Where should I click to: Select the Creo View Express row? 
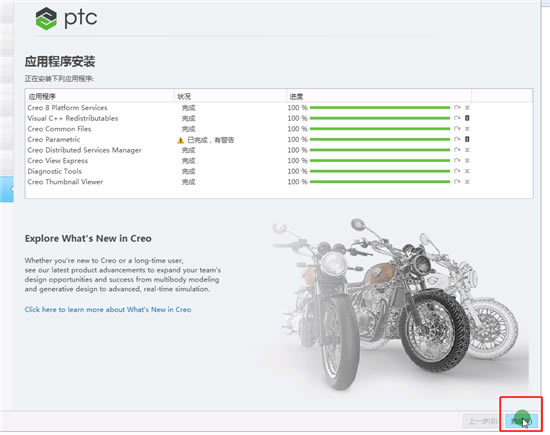click(x=279, y=160)
